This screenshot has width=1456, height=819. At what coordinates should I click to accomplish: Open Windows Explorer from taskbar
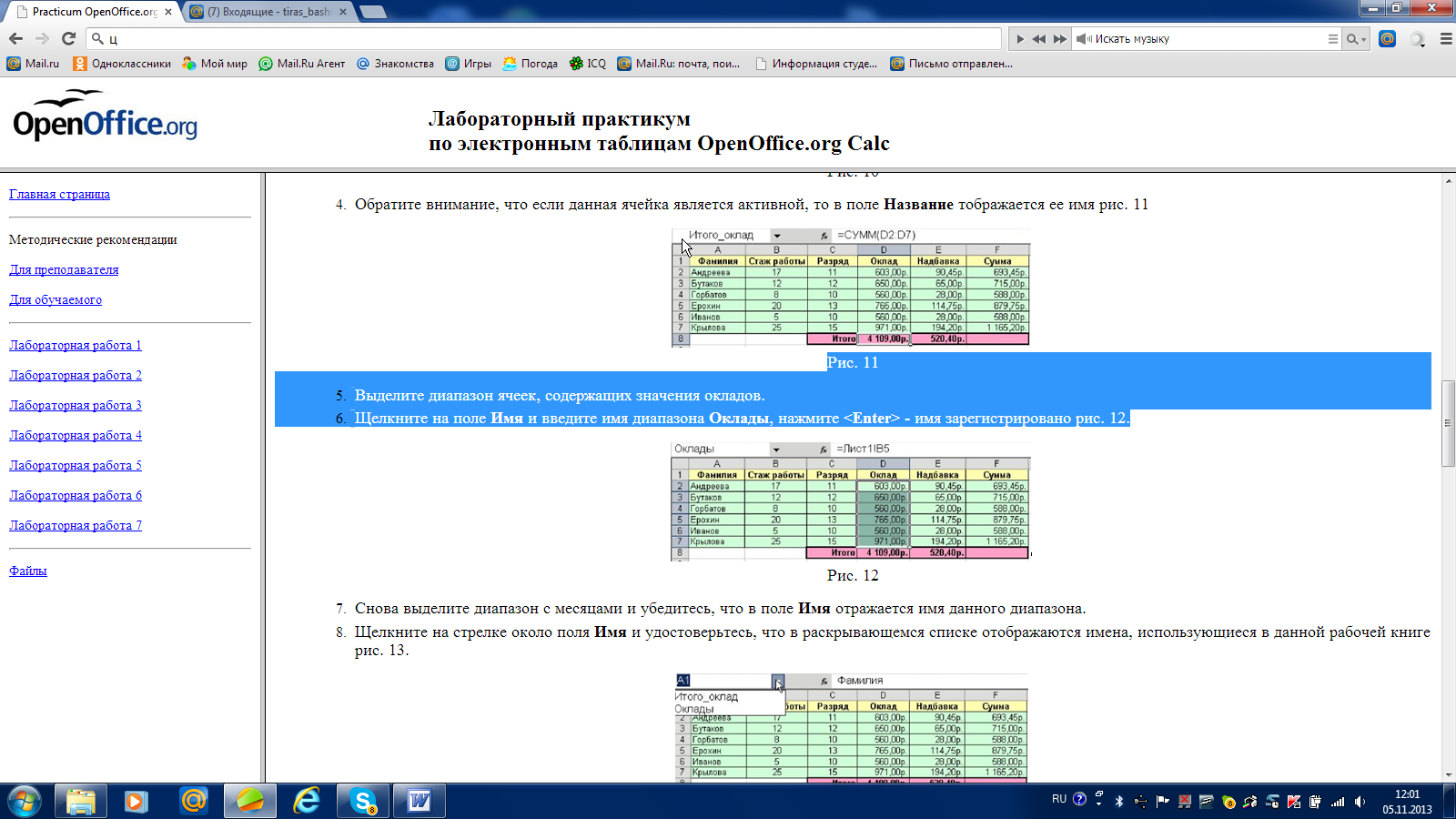81,801
